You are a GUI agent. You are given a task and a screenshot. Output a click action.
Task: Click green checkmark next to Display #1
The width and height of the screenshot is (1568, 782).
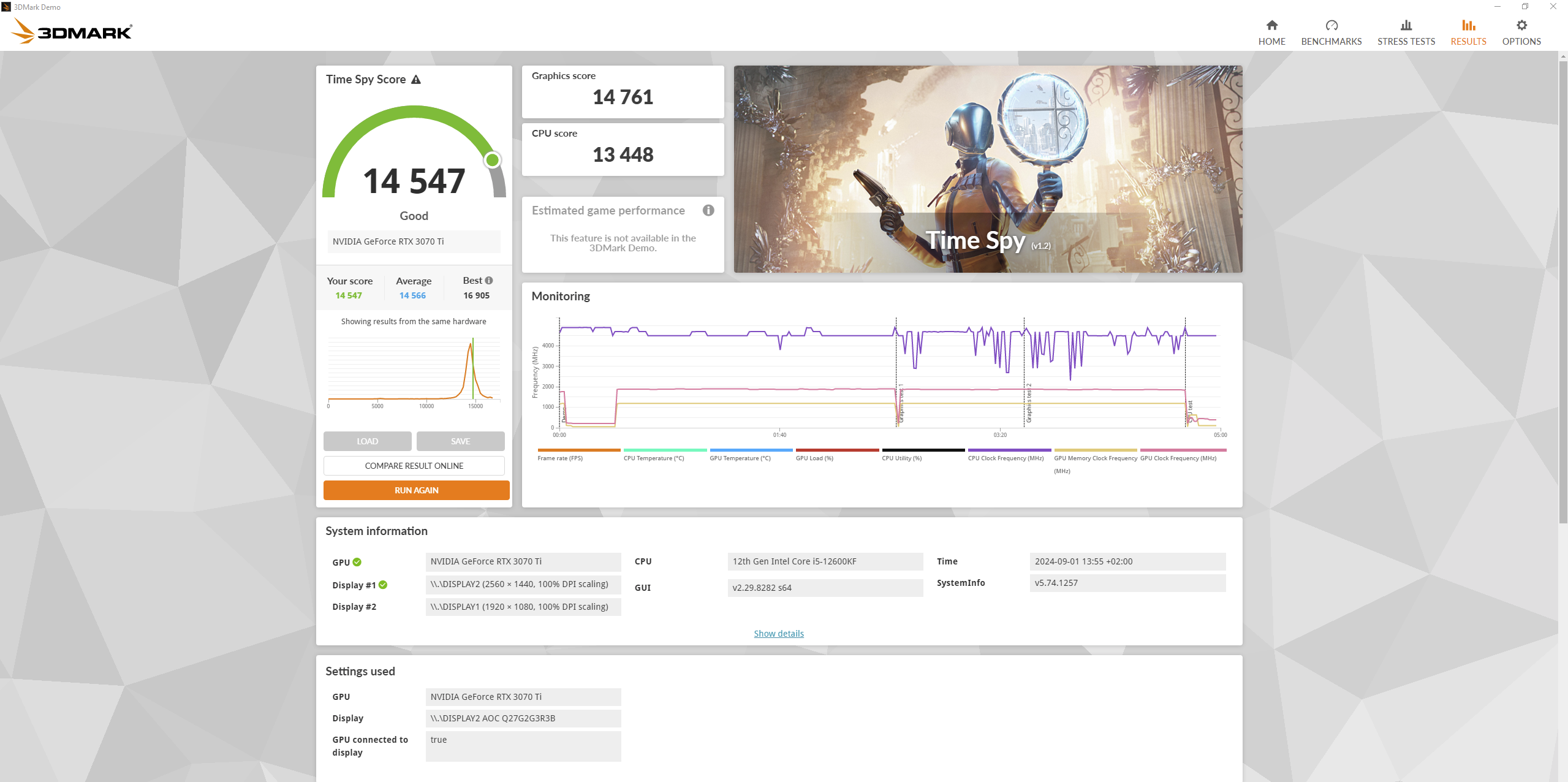pos(383,585)
